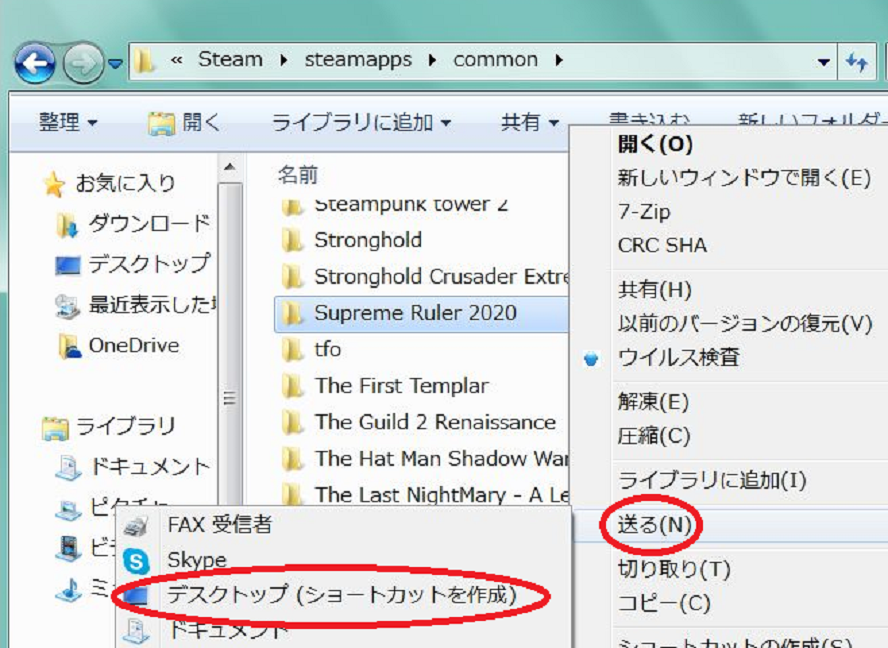
Task: Click navigation pane scrollbar up arrow
Action: [x=229, y=167]
